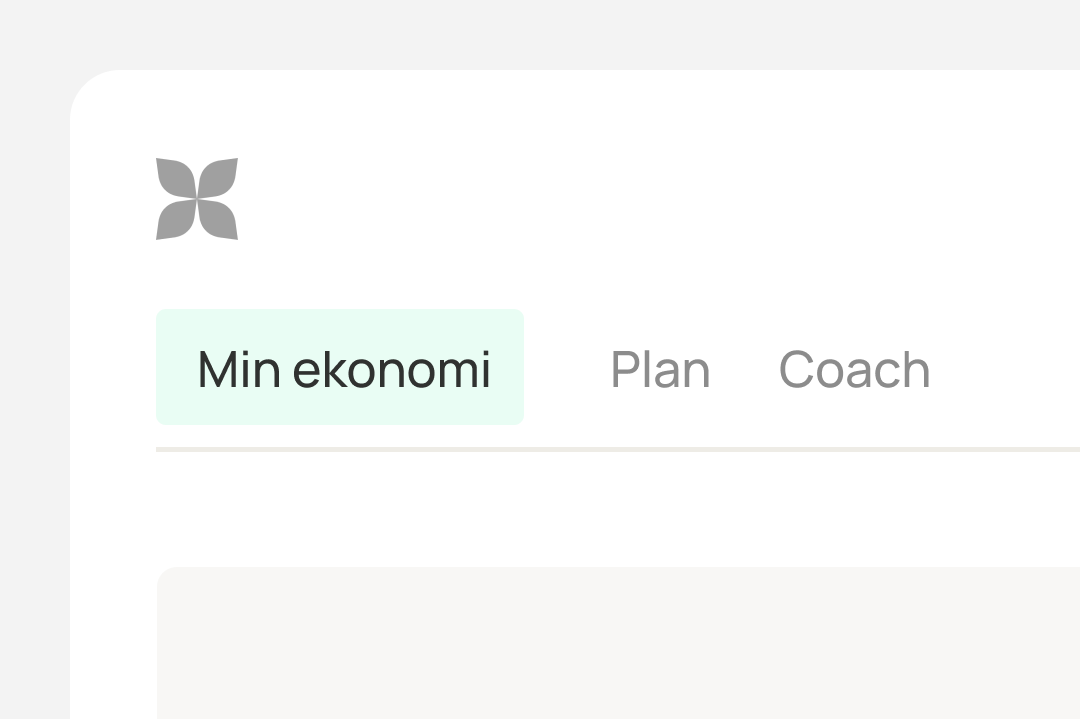Select the petal-shaped brand icon
Image resolution: width=1080 pixels, height=719 pixels.
coord(197,199)
